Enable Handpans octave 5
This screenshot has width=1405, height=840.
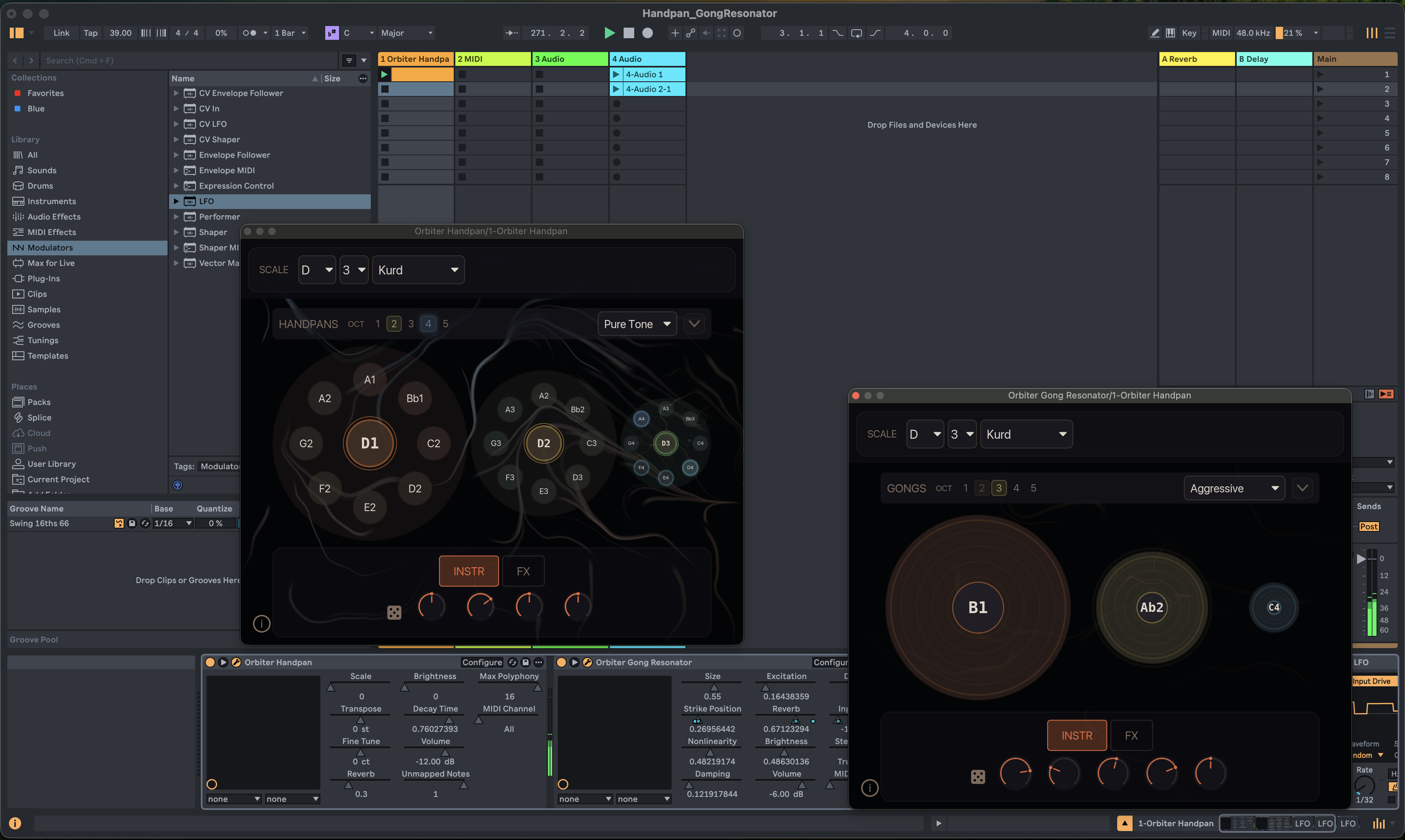point(445,324)
